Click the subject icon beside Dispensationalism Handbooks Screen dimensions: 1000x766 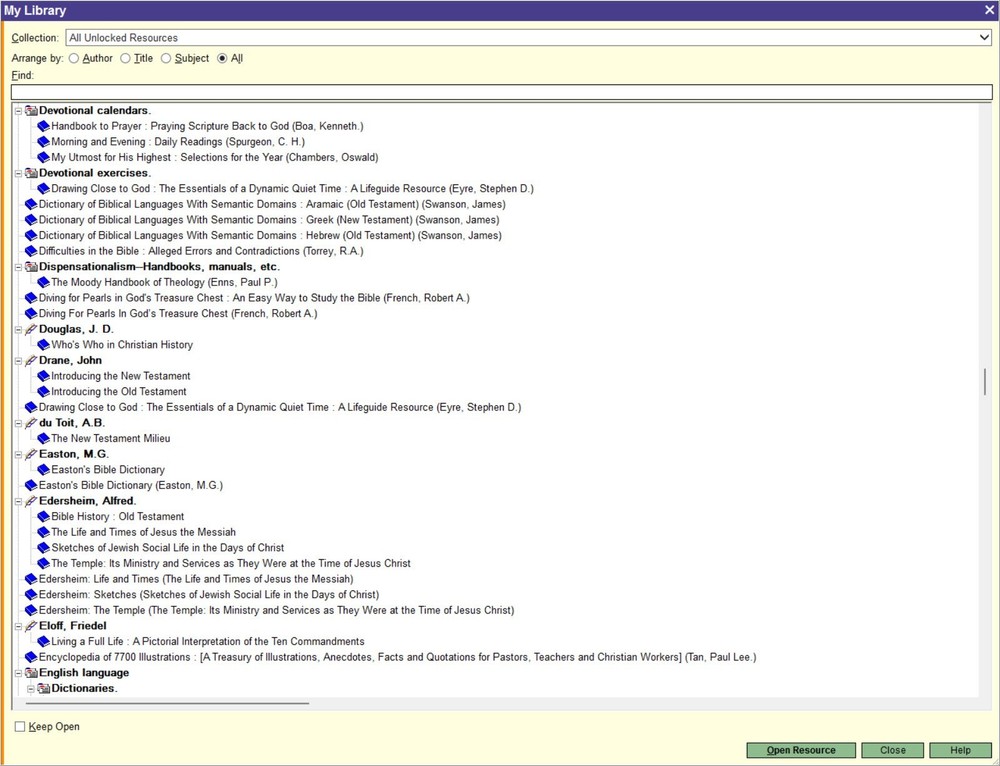(x=31, y=267)
